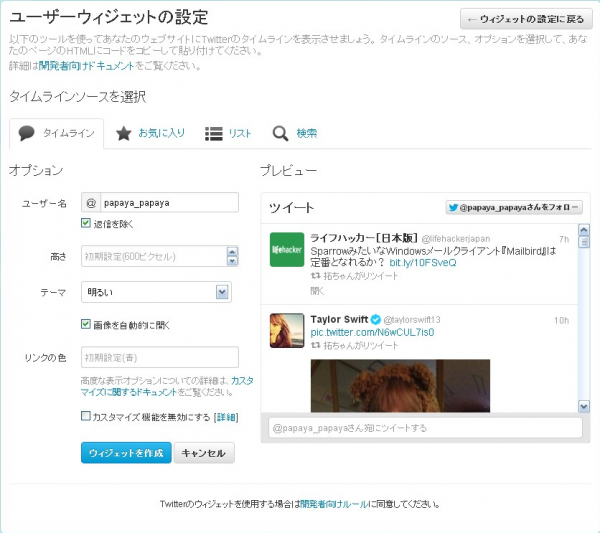Switch to the タイムライン tab
This screenshot has width=600, height=533.
(56, 134)
